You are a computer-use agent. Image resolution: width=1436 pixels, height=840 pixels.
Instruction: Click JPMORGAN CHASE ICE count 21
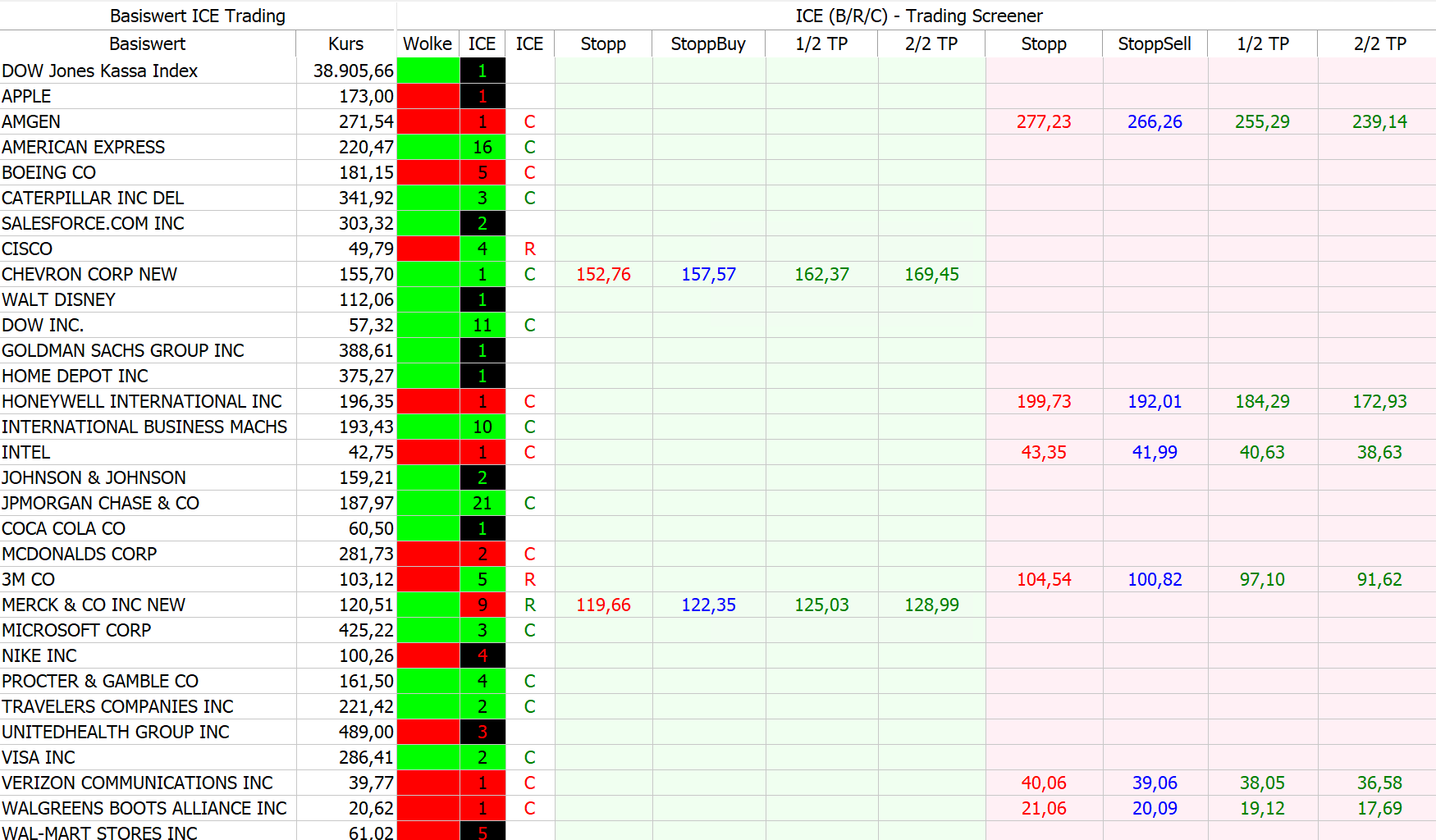click(482, 503)
